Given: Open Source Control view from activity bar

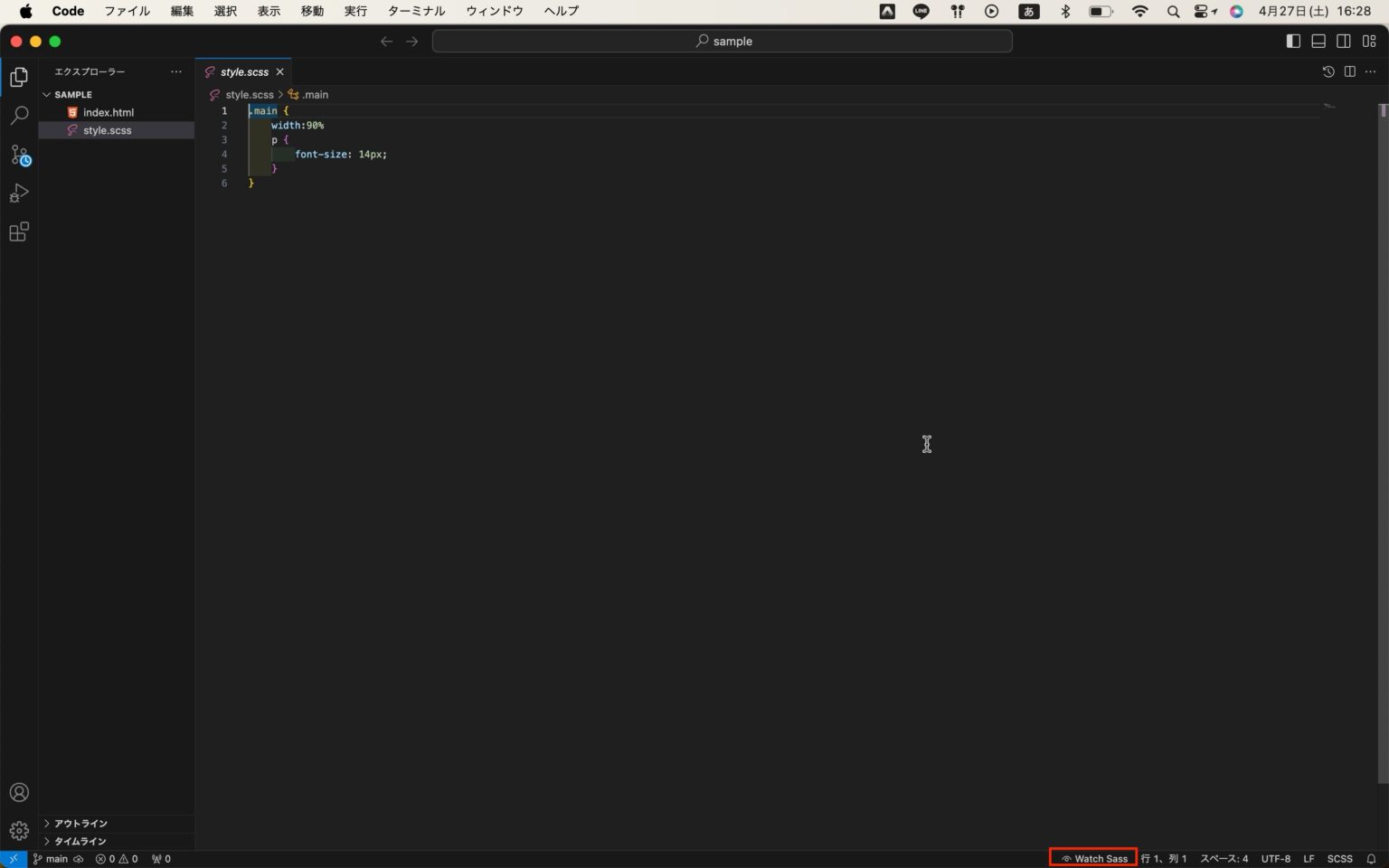Looking at the screenshot, I should coord(20,156).
